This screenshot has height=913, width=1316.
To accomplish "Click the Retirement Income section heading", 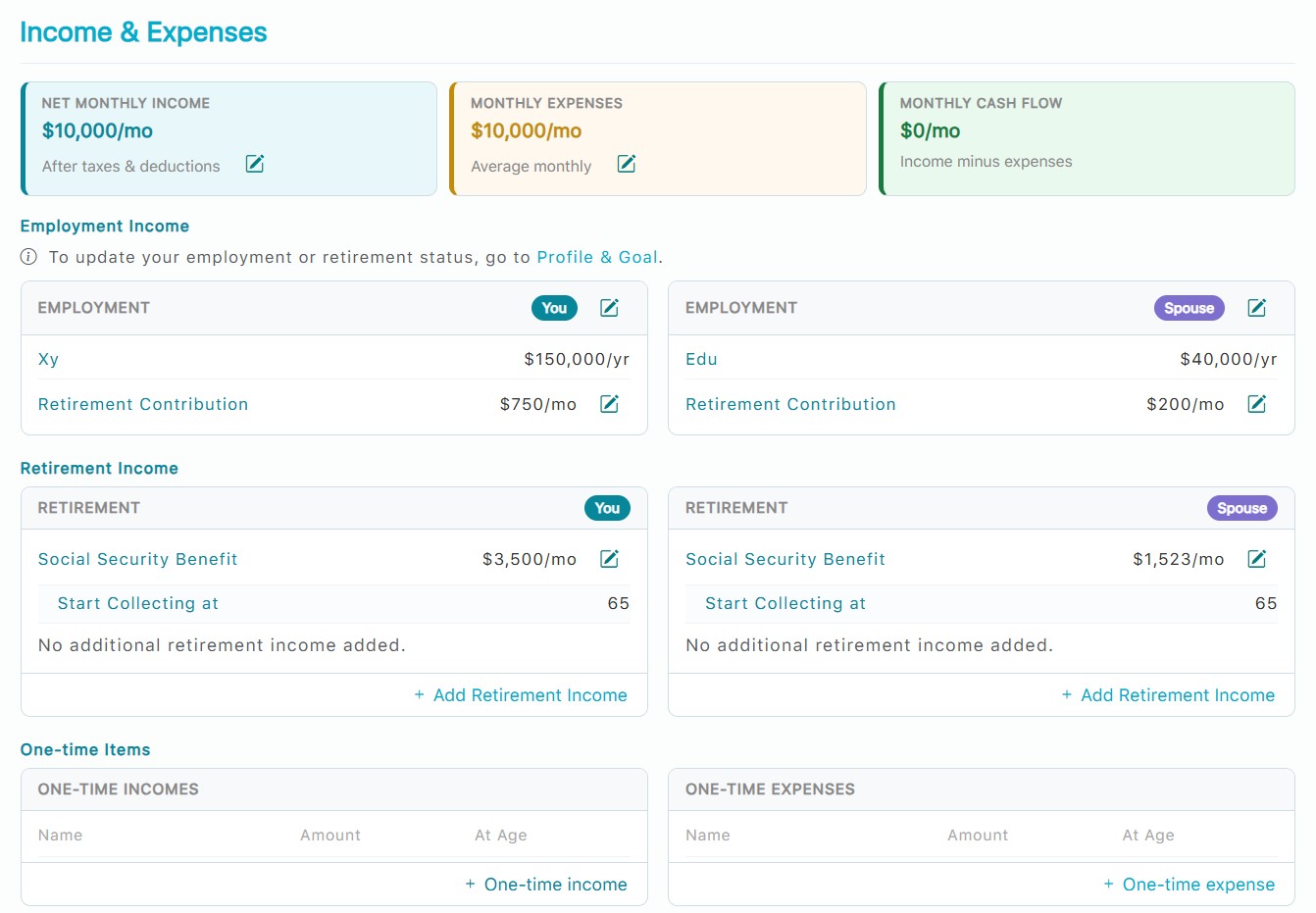I will pos(99,468).
